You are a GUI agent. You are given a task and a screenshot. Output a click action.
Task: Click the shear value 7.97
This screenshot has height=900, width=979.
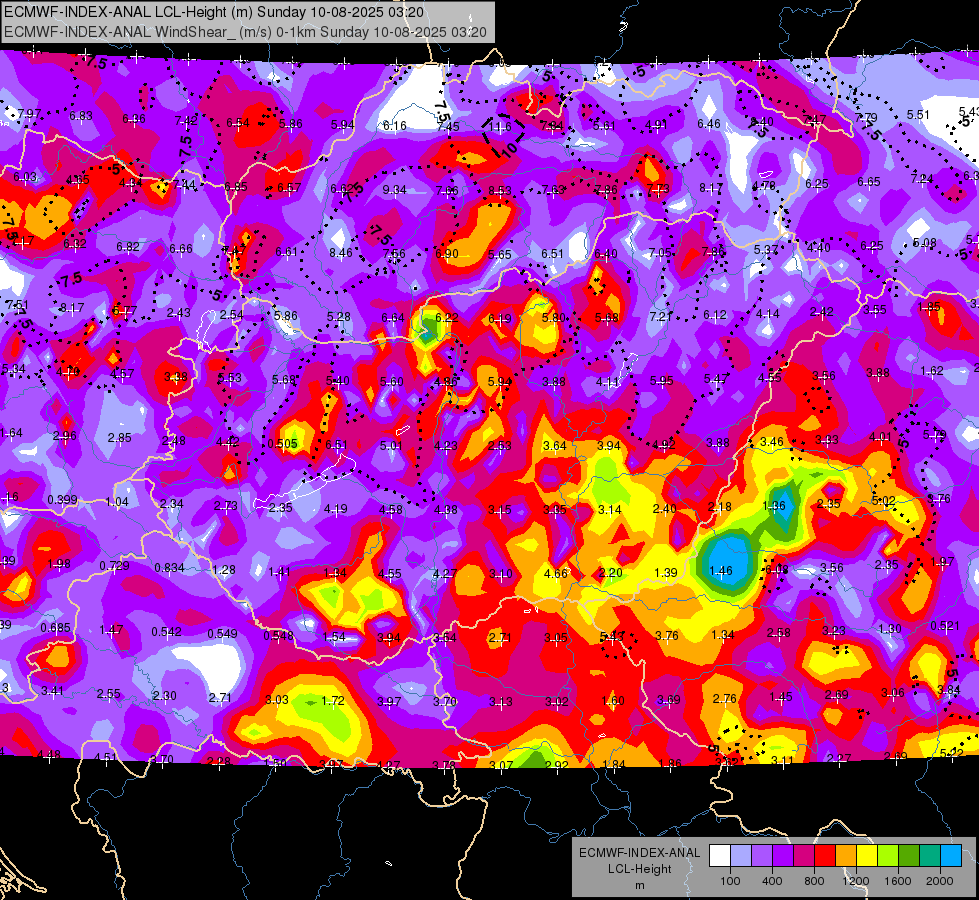[29, 114]
